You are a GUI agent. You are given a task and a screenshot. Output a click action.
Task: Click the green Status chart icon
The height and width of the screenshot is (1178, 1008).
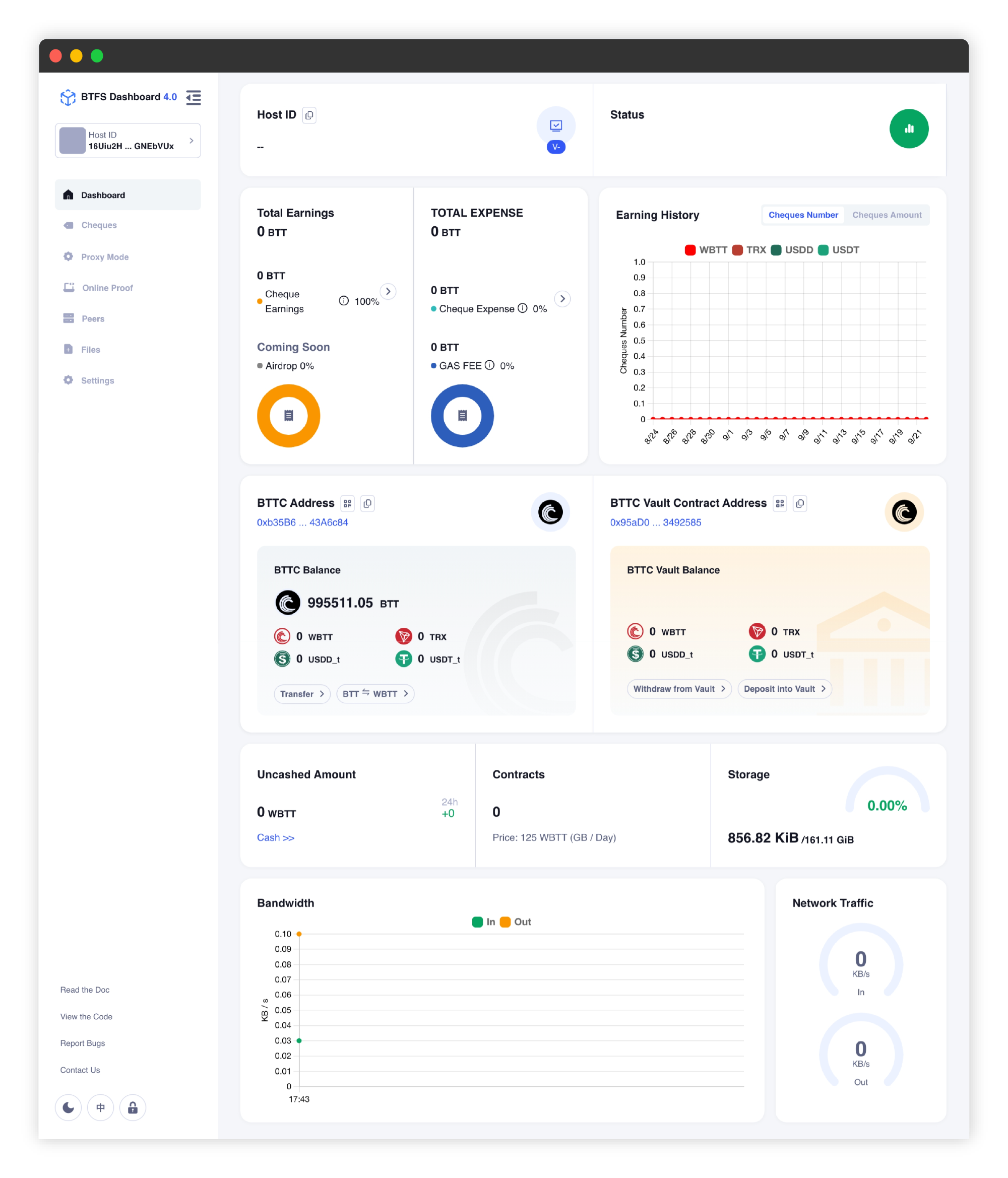tap(908, 128)
